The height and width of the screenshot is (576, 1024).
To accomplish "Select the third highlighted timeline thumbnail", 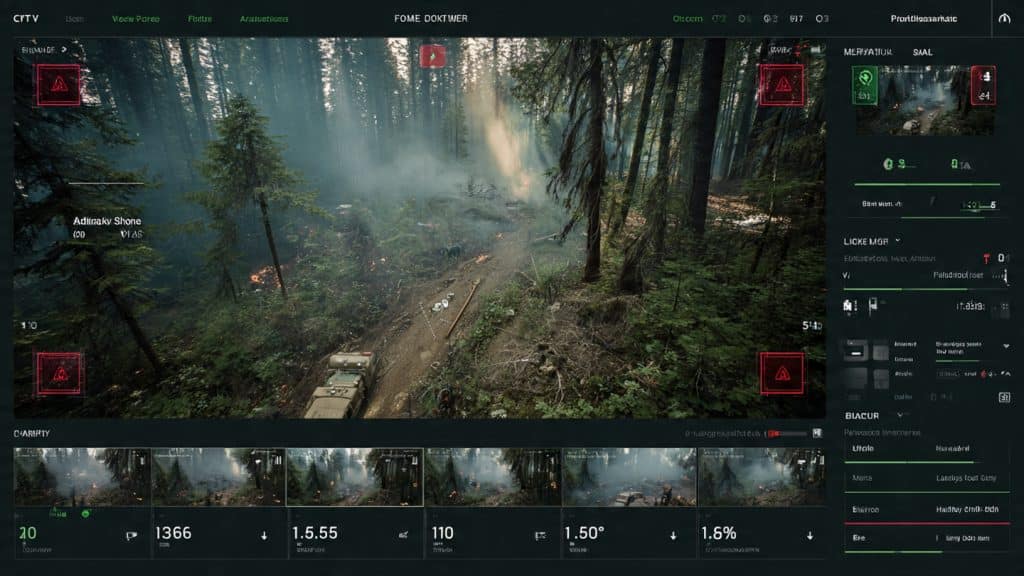I will (x=354, y=476).
